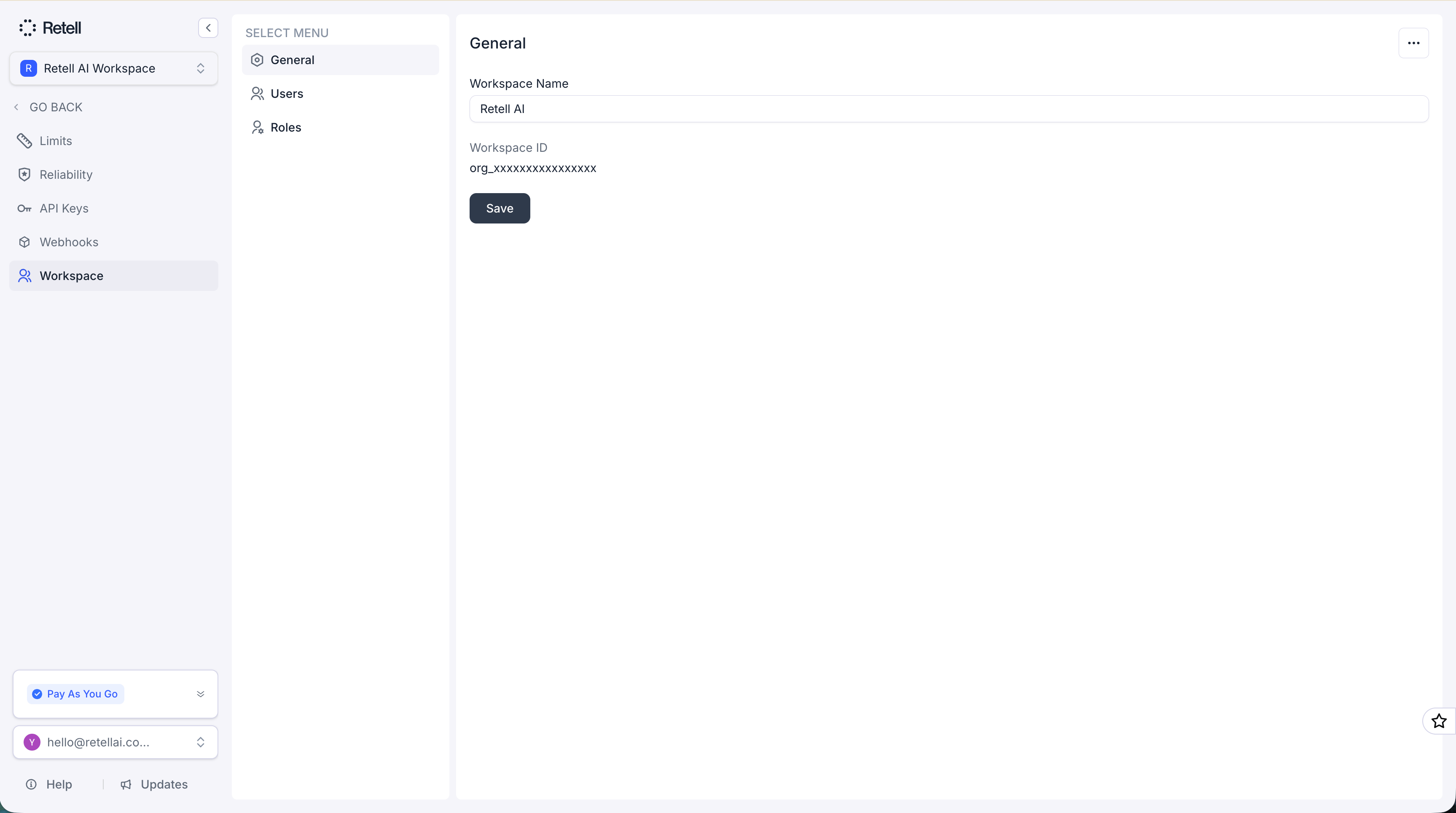Viewport: 1456px width, 813px height.
Task: Click the Reliability shield icon
Action: coord(24,175)
